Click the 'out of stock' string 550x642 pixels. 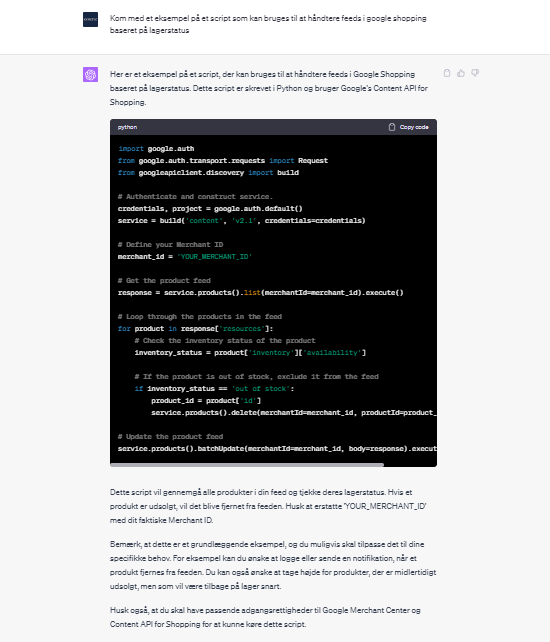pyautogui.click(x=261, y=389)
